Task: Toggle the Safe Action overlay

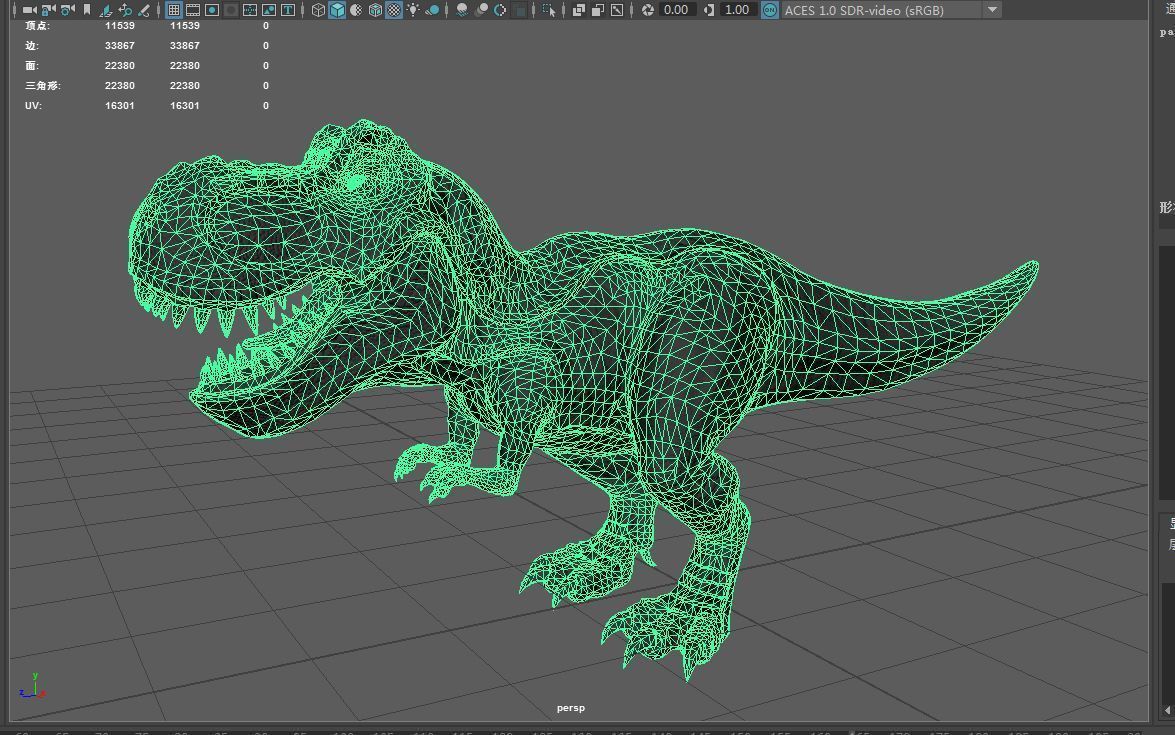Action: click(268, 10)
